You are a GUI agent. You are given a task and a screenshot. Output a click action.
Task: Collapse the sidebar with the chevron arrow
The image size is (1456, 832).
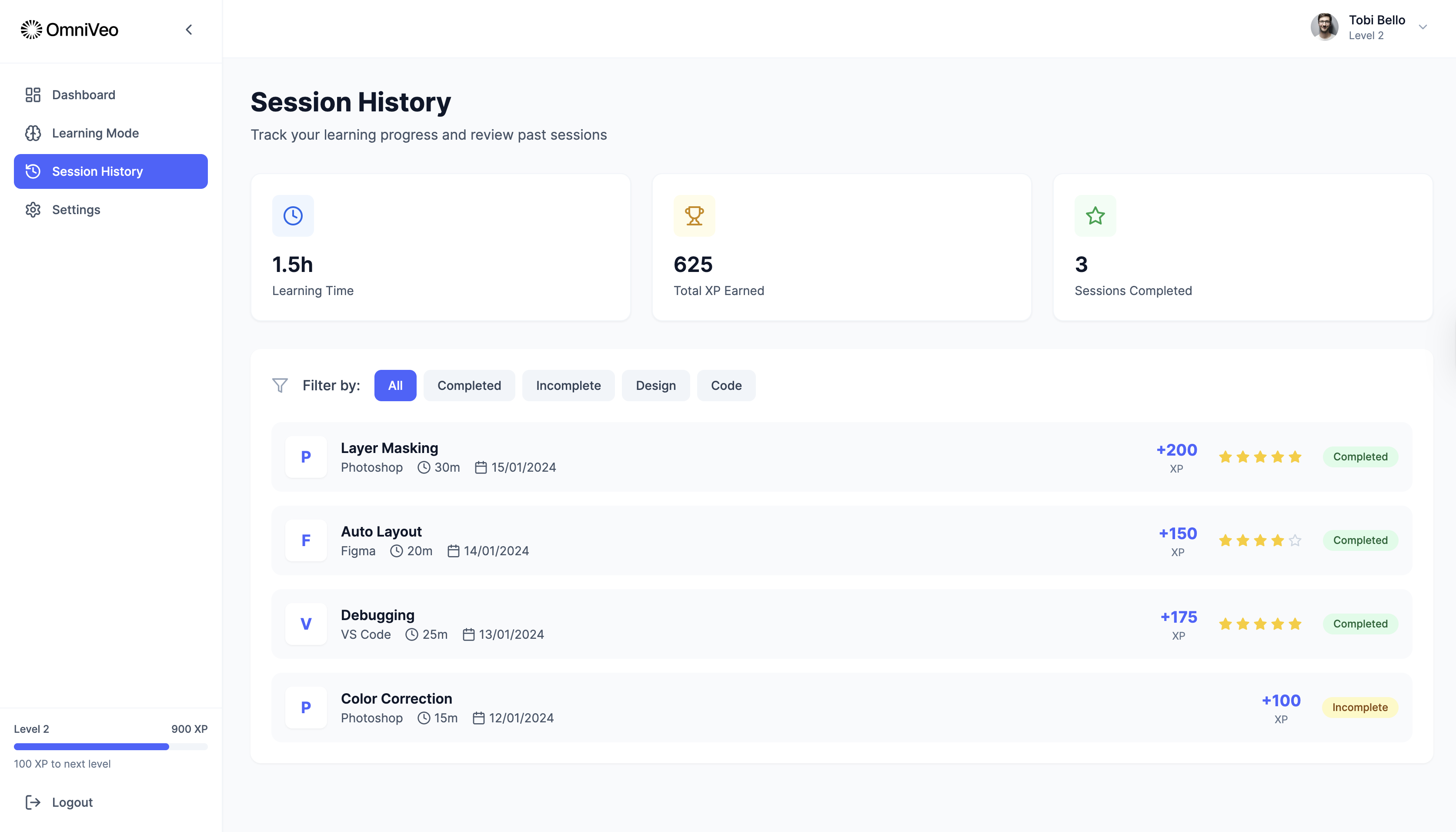point(189,29)
